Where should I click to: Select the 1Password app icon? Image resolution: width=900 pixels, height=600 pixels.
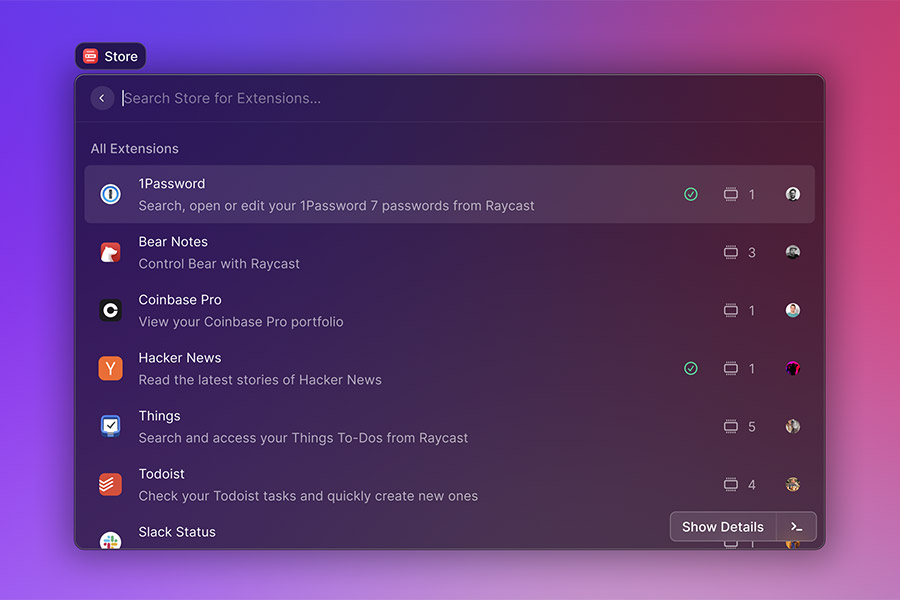(x=110, y=194)
